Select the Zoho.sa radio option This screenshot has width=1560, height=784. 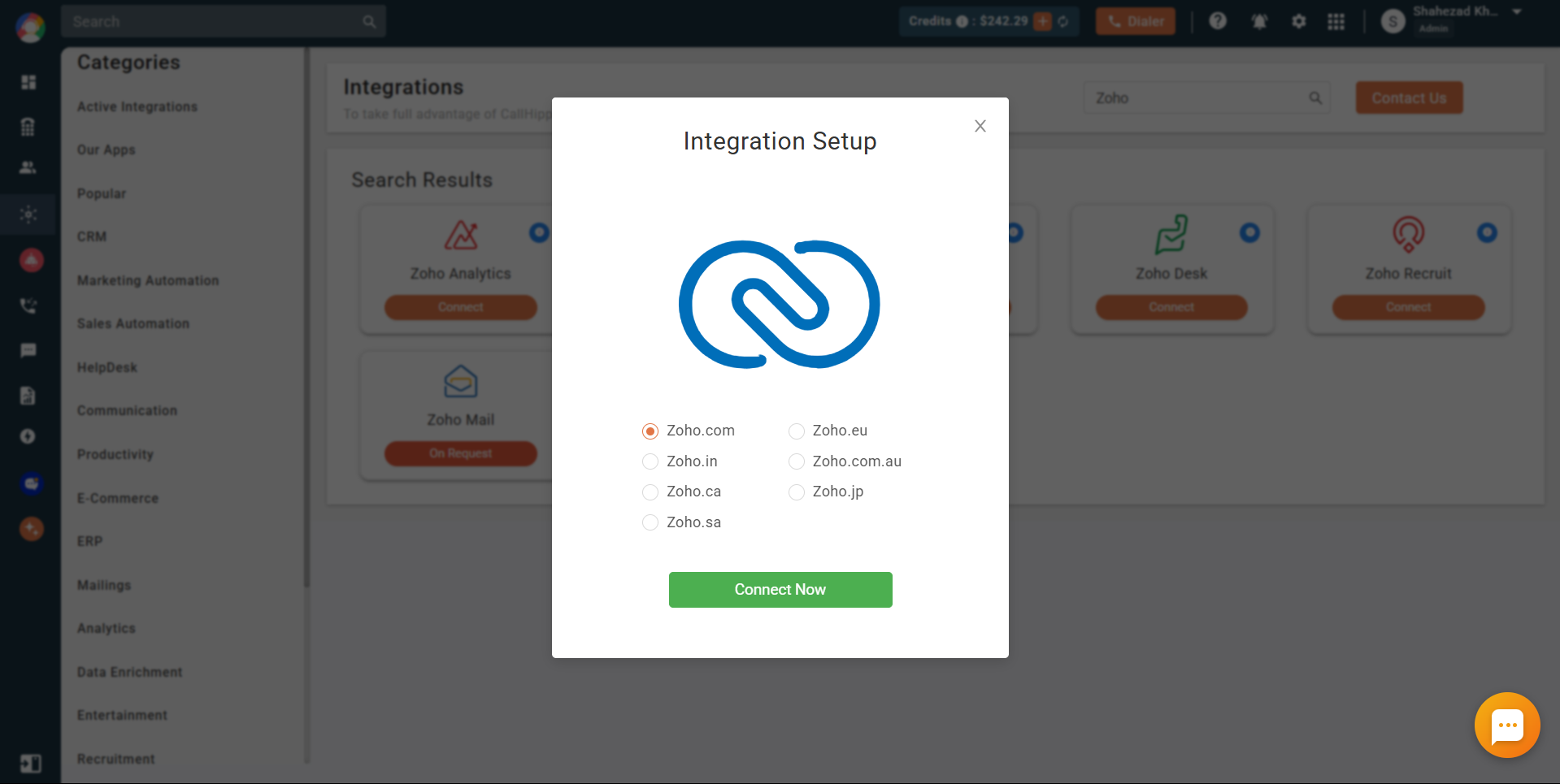pyautogui.click(x=650, y=522)
